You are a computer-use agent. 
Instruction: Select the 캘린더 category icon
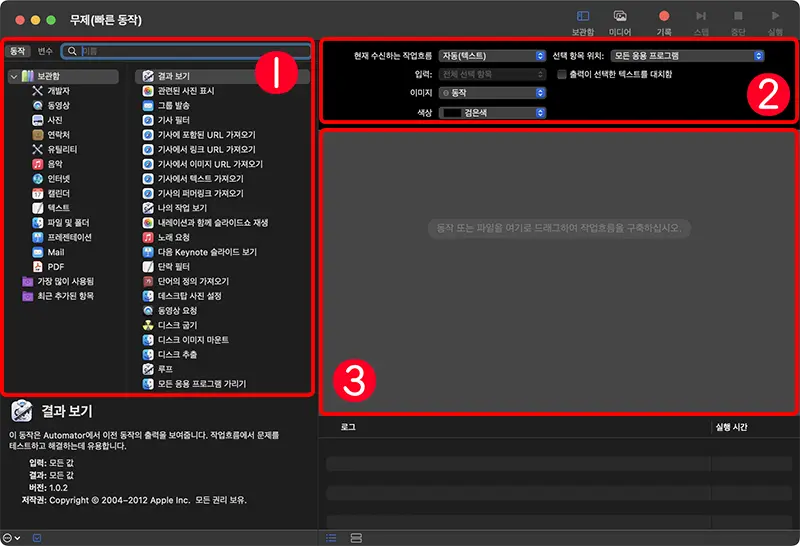[37, 193]
